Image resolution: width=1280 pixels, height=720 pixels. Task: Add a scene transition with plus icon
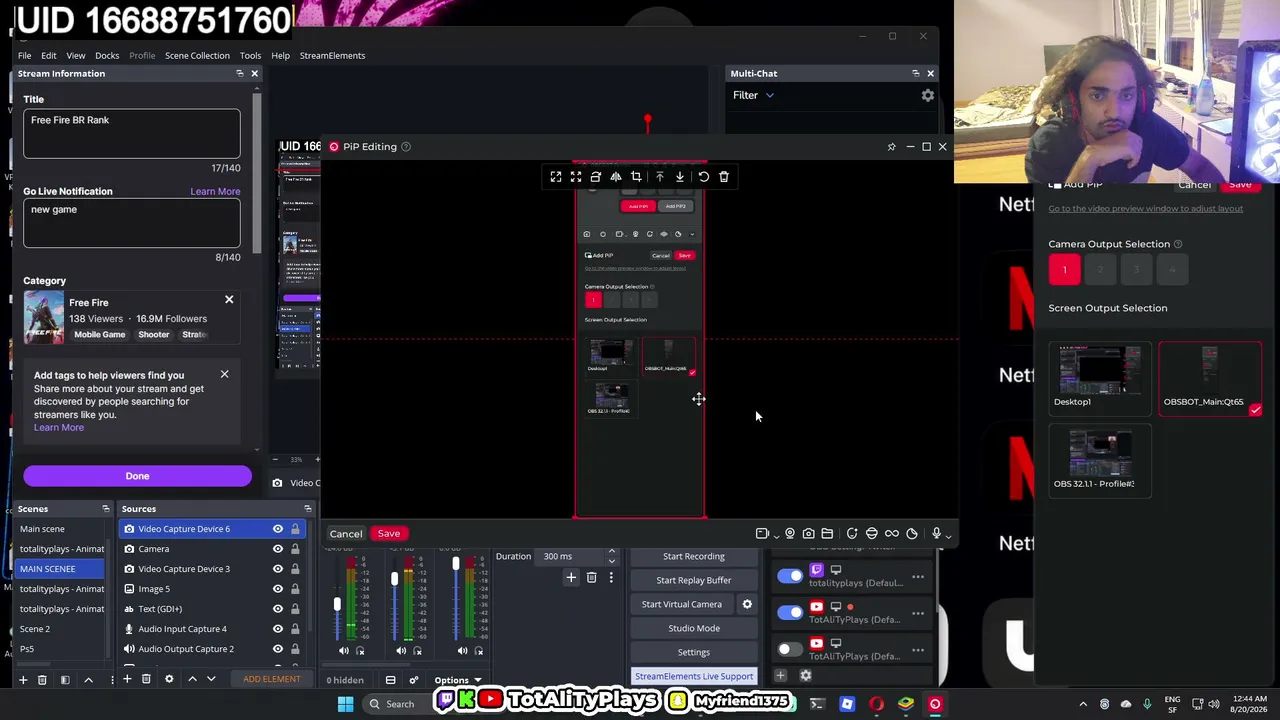[x=571, y=577]
